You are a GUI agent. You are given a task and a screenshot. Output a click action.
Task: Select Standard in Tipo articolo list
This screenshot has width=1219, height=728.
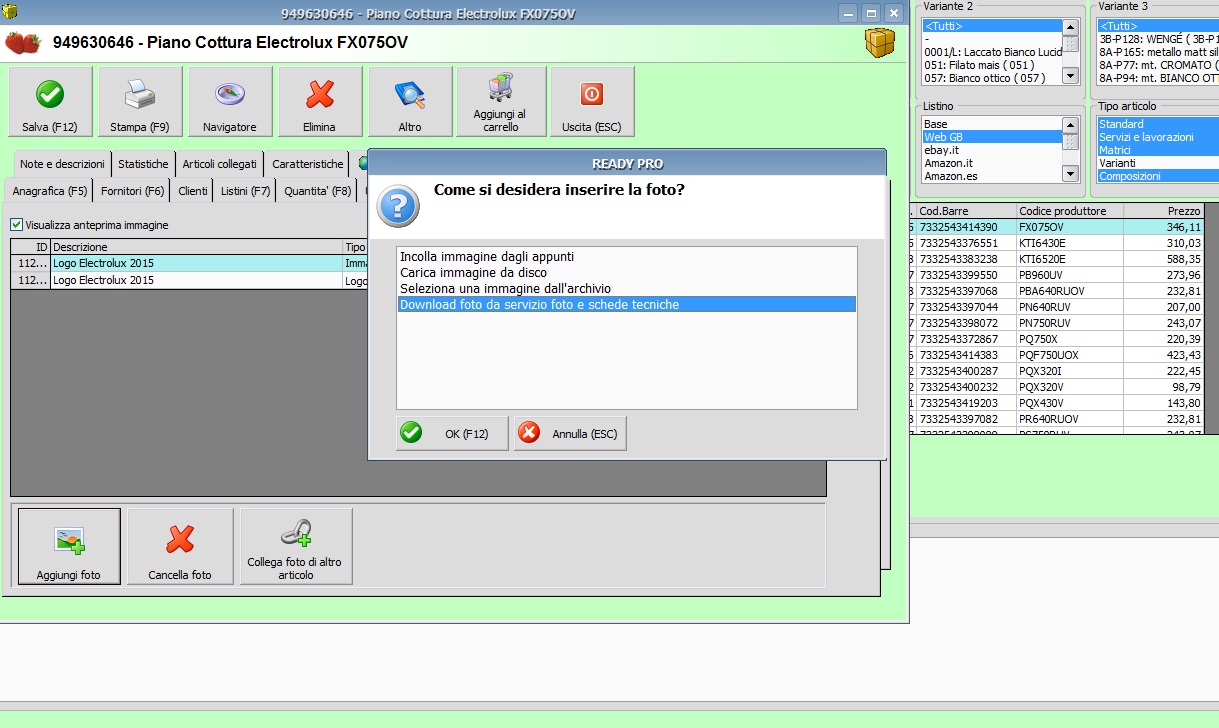point(1158,124)
